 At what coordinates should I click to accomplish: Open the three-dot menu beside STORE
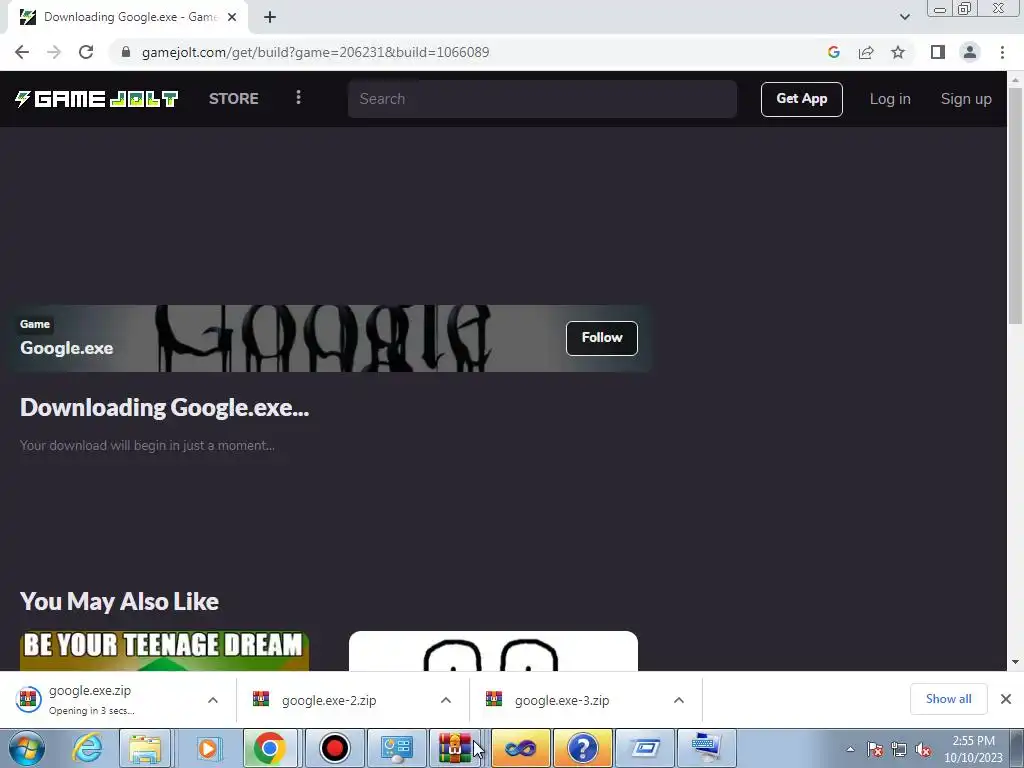pos(298,98)
